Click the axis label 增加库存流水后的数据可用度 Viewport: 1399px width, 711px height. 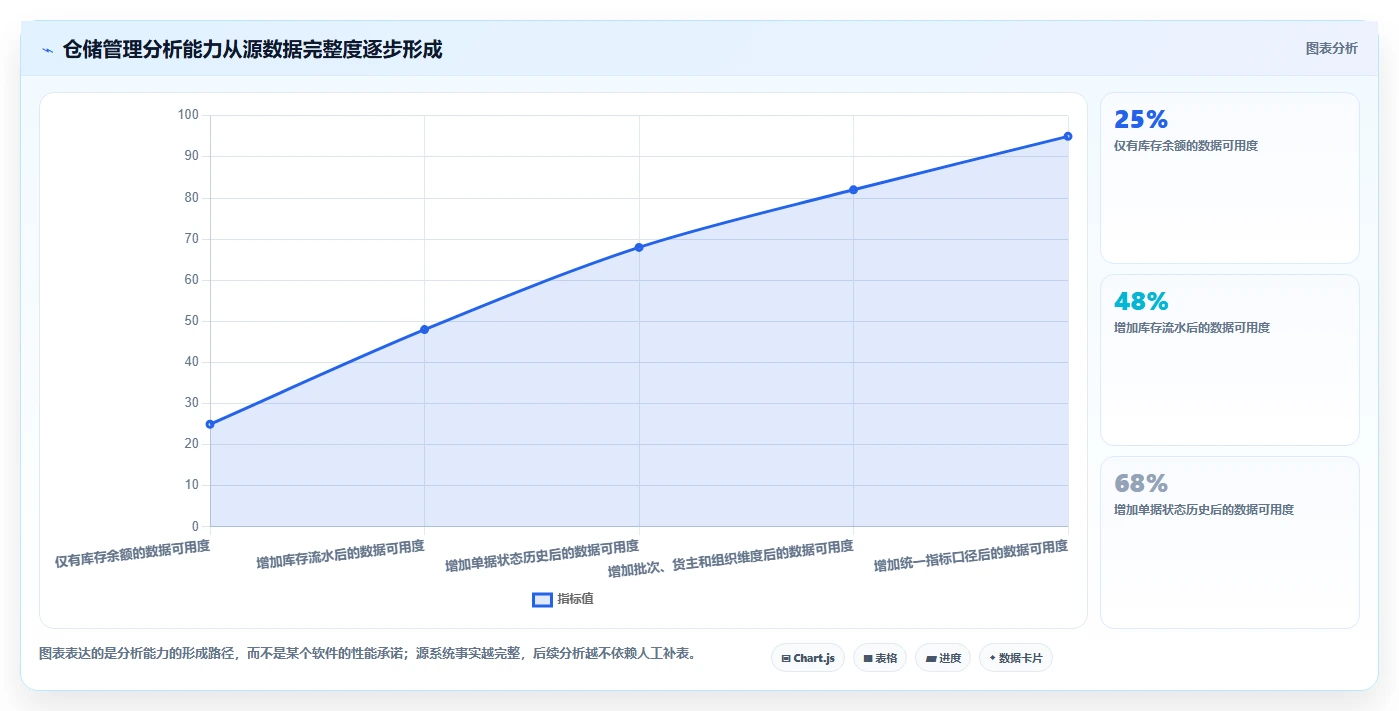pos(340,554)
